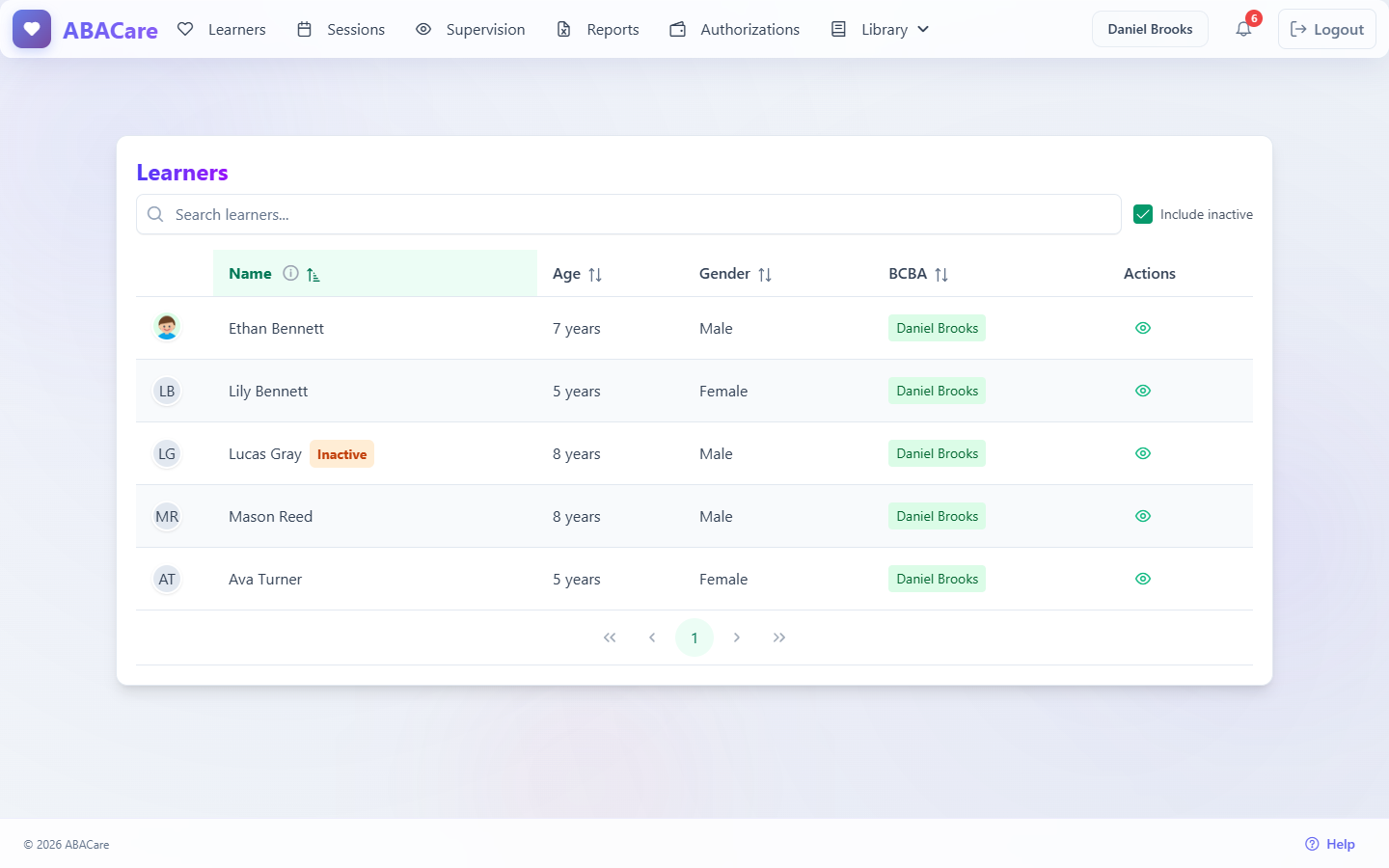Click the Search learners input field
1389x868 pixels.
click(x=629, y=214)
